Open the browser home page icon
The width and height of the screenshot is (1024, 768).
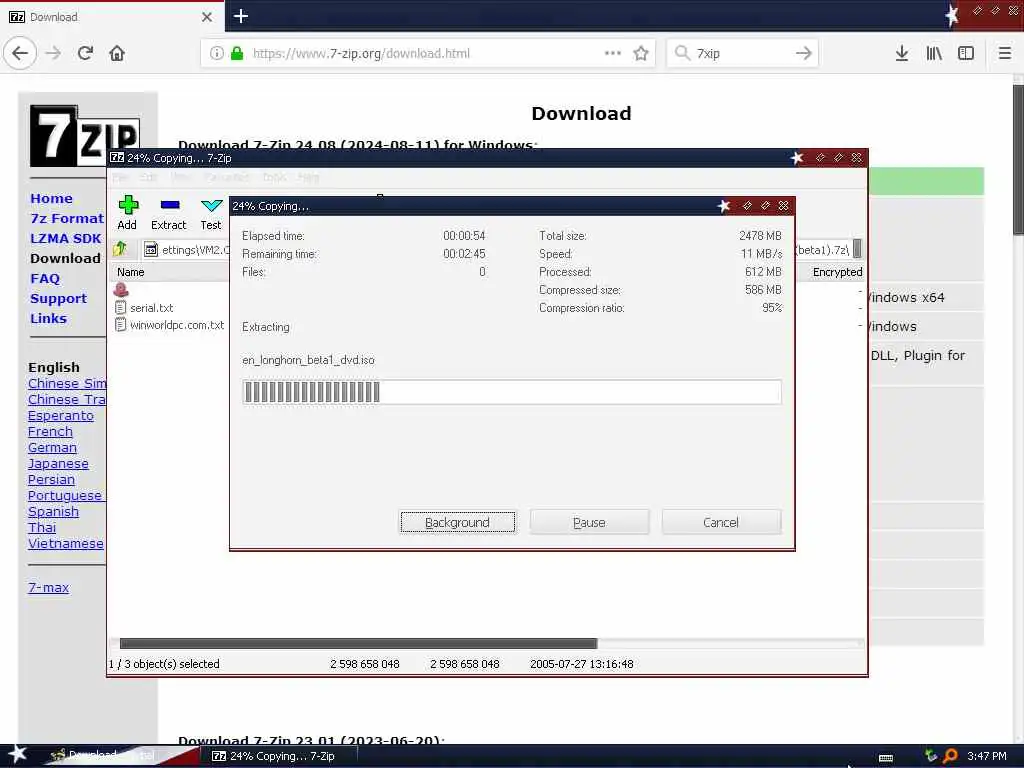pyautogui.click(x=117, y=53)
